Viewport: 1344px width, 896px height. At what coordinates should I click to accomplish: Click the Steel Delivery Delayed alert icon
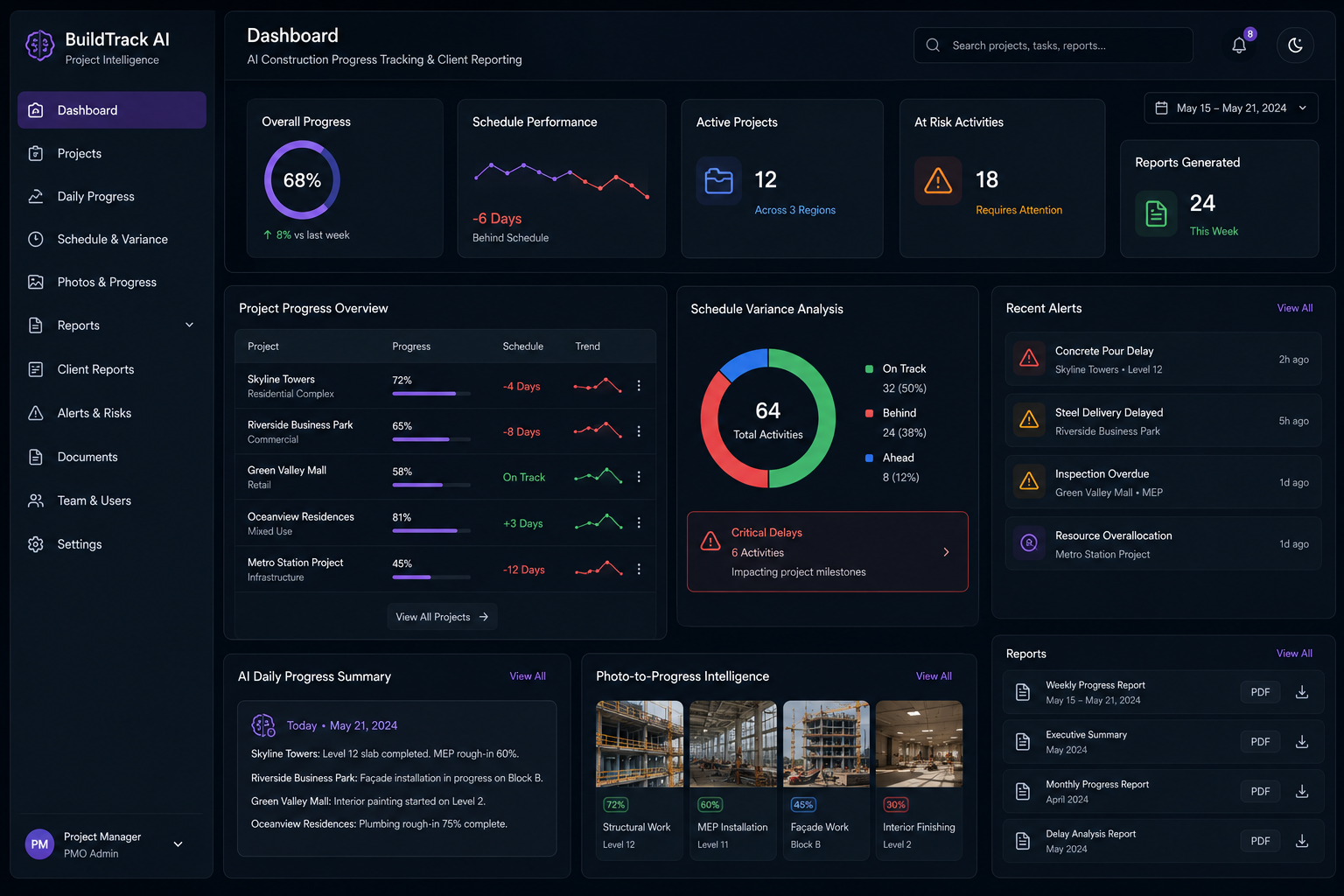(x=1029, y=421)
